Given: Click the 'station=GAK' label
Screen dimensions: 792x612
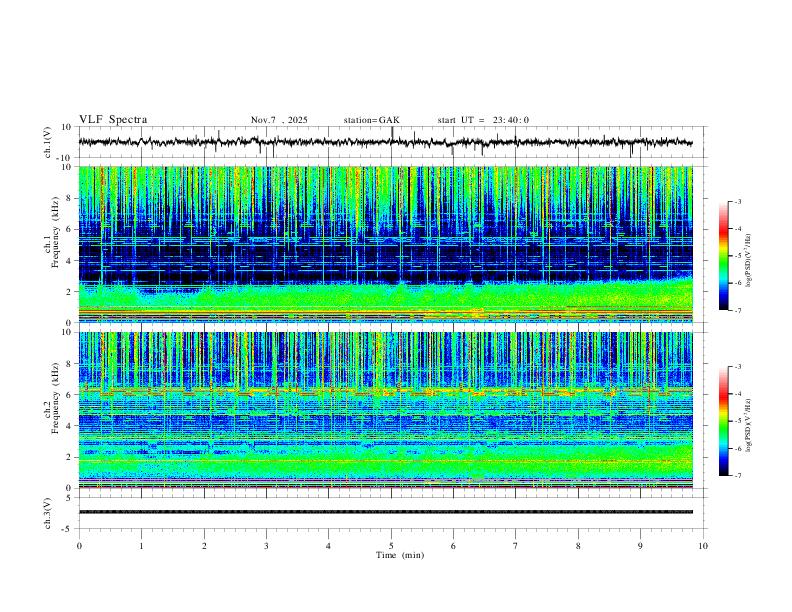Looking at the screenshot, I should (x=371, y=120).
